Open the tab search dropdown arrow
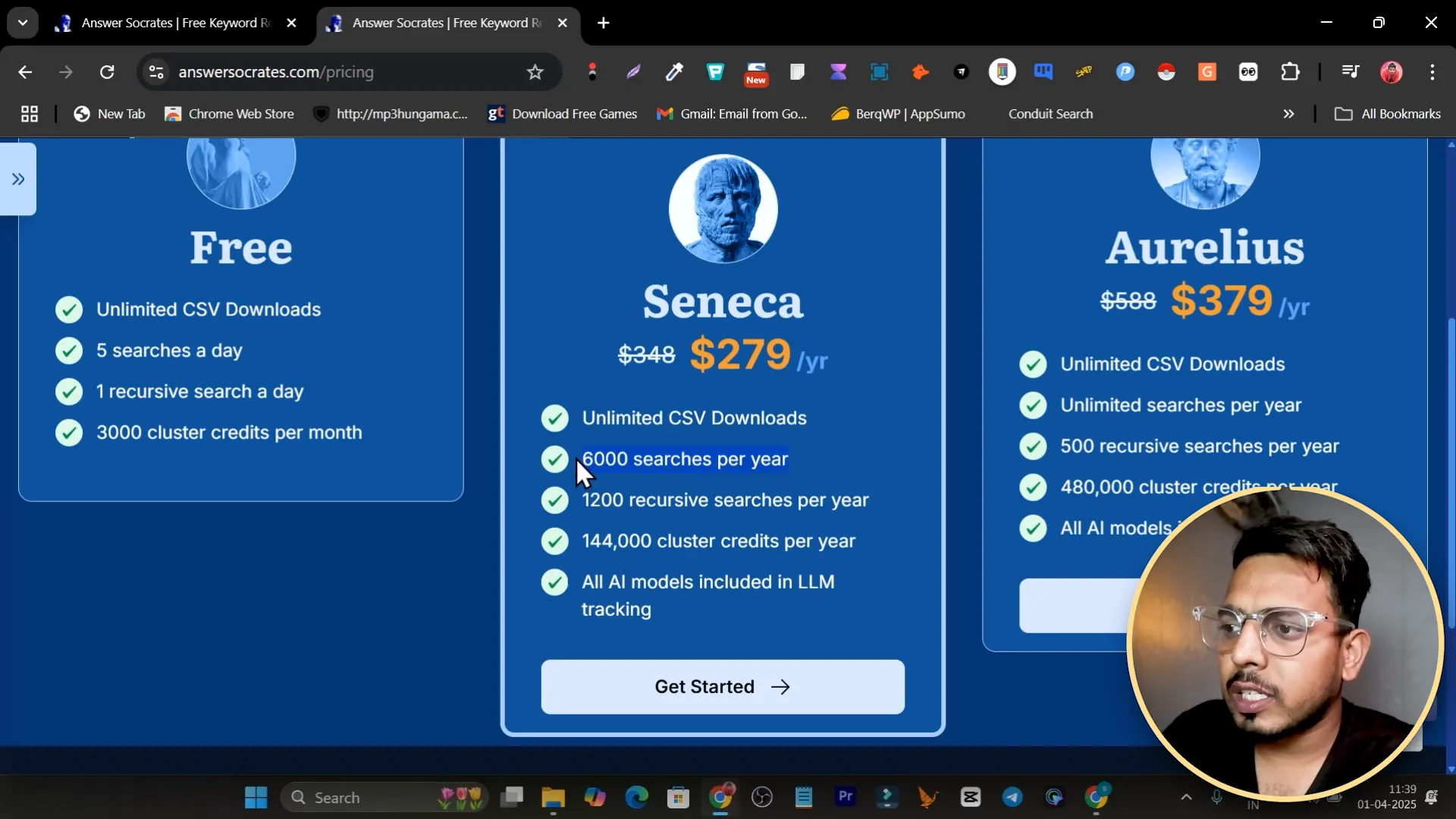 (x=23, y=23)
